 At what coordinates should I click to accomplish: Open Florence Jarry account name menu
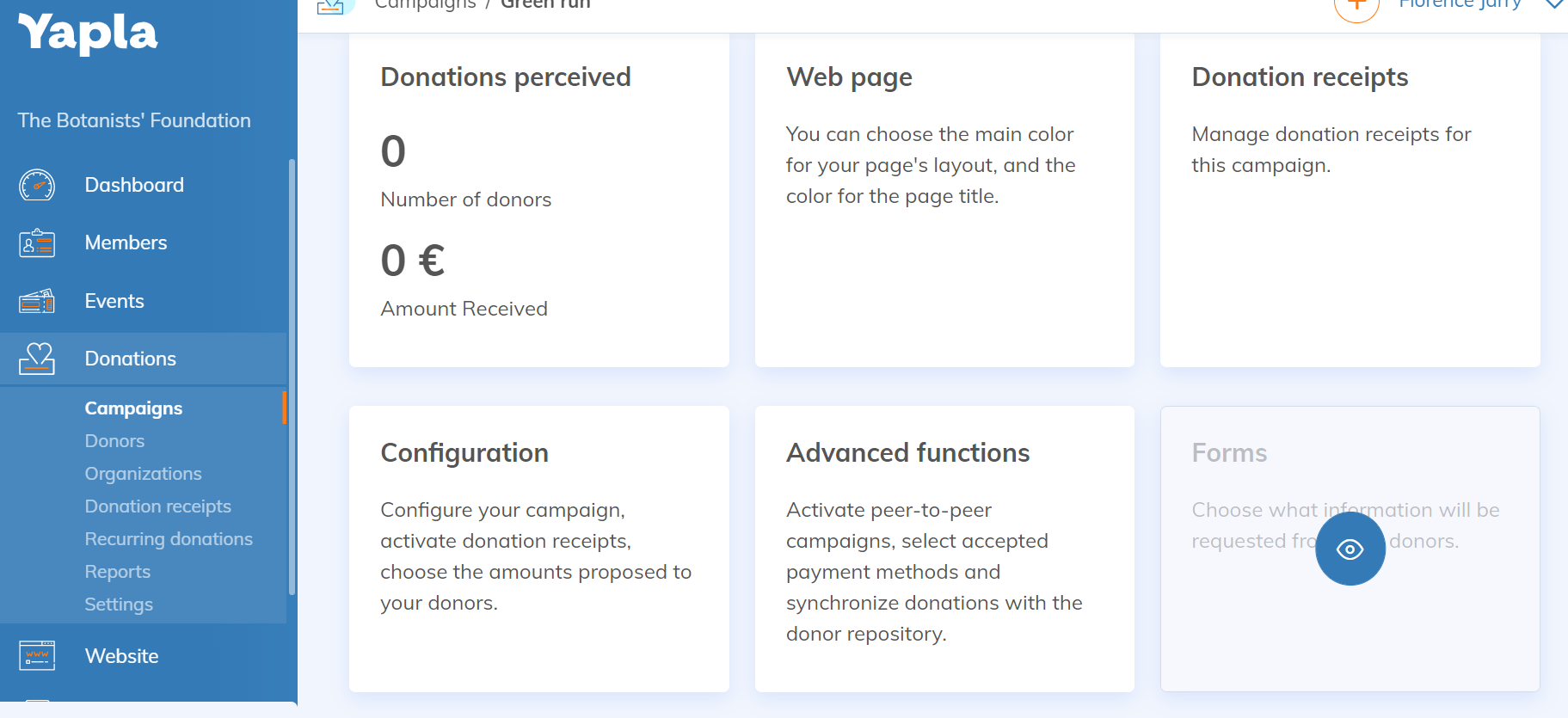tap(1460, 4)
